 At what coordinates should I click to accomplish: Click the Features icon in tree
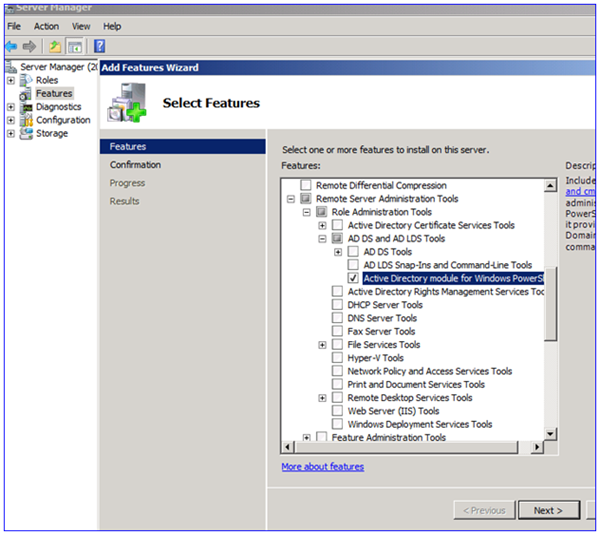tap(26, 94)
